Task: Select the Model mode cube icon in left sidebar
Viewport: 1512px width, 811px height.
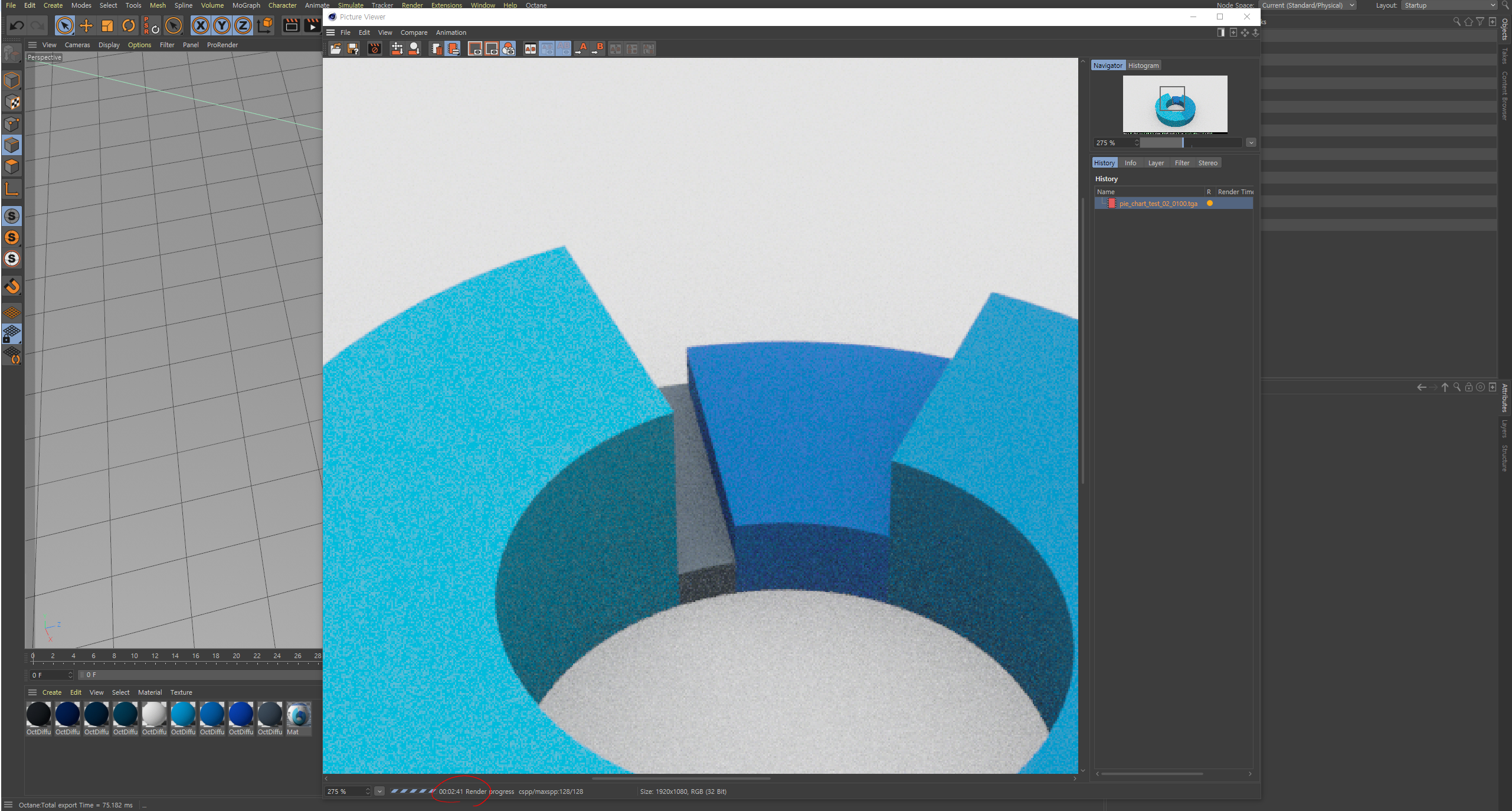Action: pos(12,80)
